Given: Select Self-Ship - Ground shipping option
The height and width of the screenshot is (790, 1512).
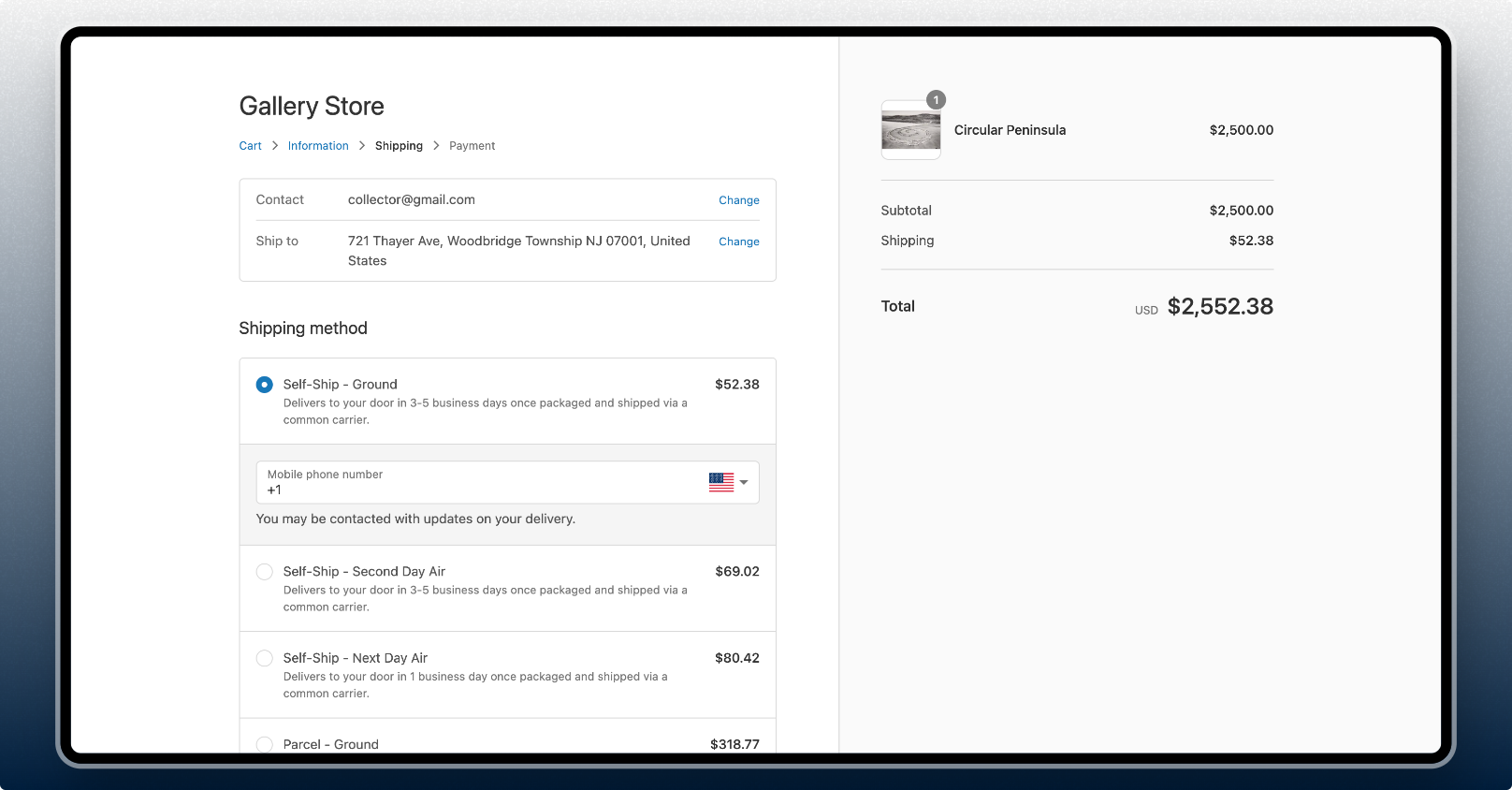Looking at the screenshot, I should [x=265, y=385].
